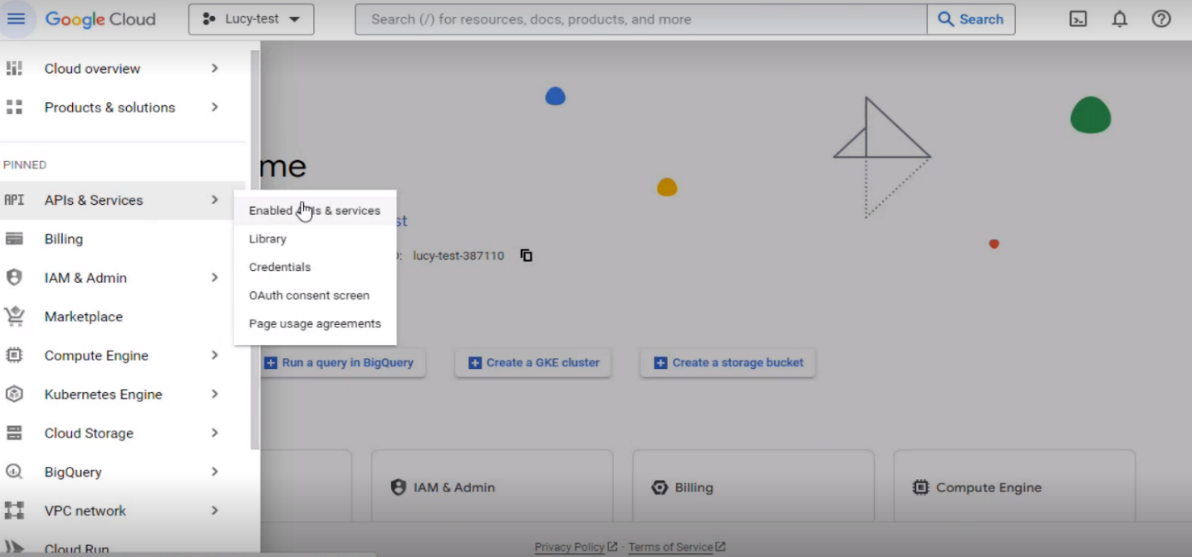Expand APIs & Services chevron
The height and width of the screenshot is (557, 1192).
214,200
